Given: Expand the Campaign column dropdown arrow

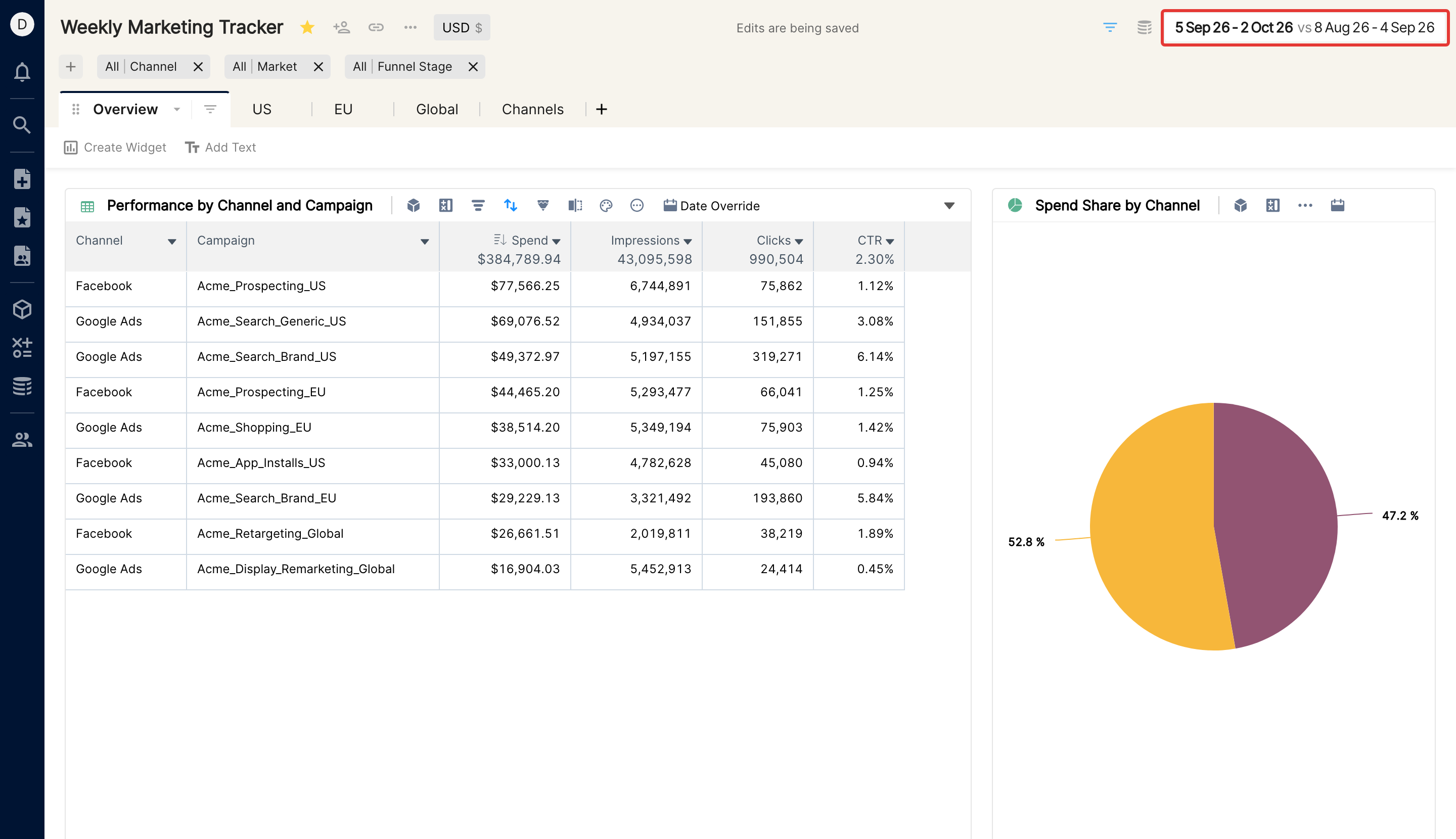Looking at the screenshot, I should pyautogui.click(x=425, y=242).
